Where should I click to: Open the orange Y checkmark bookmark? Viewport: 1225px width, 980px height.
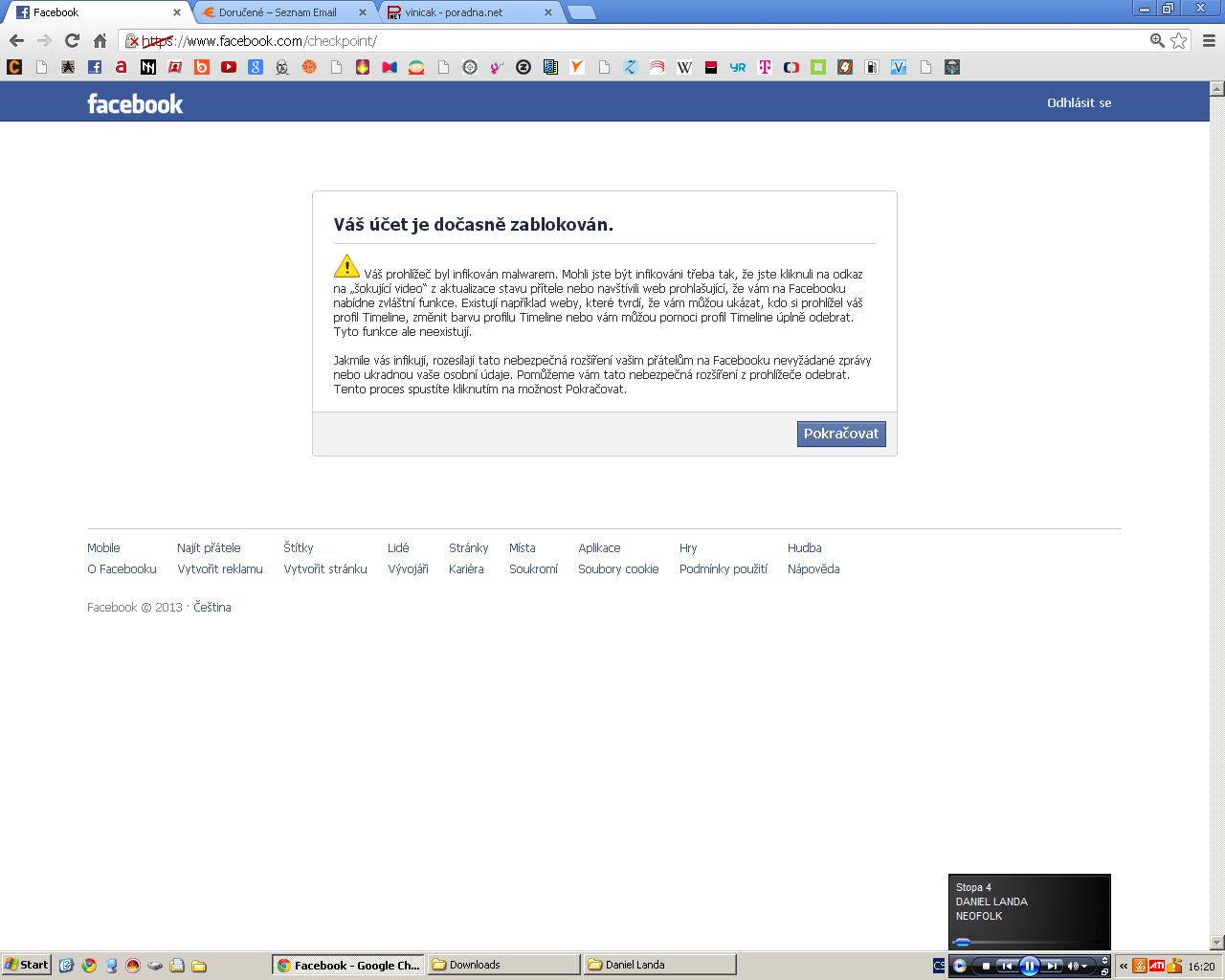coord(577,67)
